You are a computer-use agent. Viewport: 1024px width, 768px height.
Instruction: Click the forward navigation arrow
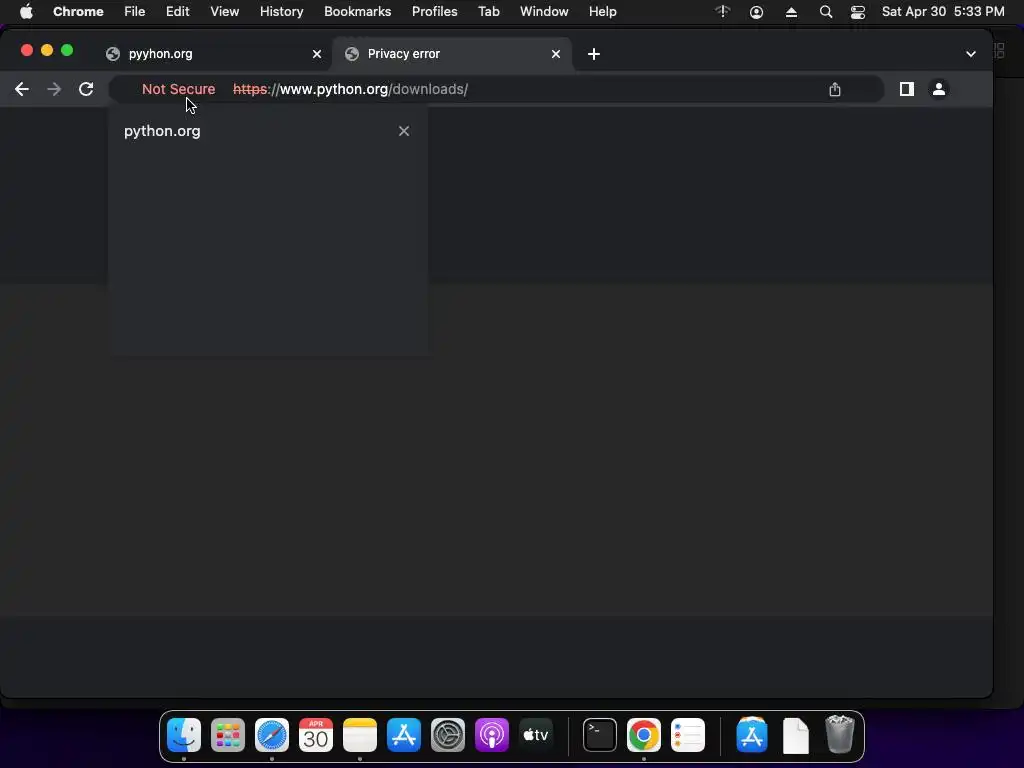(54, 89)
